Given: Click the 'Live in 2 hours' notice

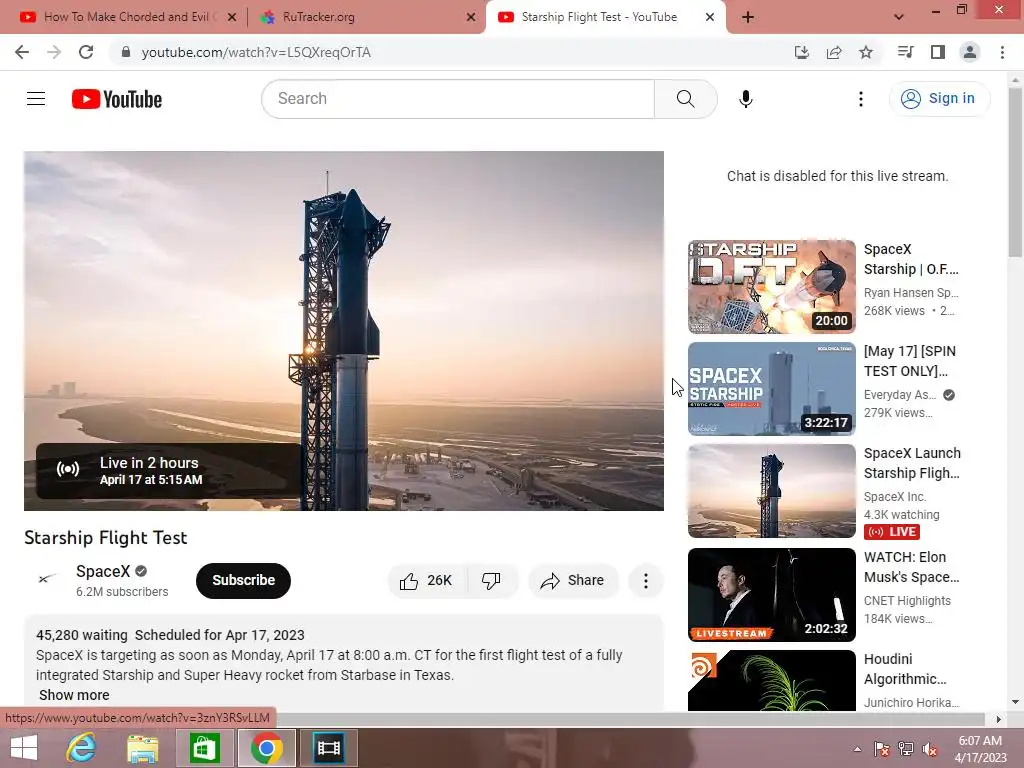Looking at the screenshot, I should [168, 471].
